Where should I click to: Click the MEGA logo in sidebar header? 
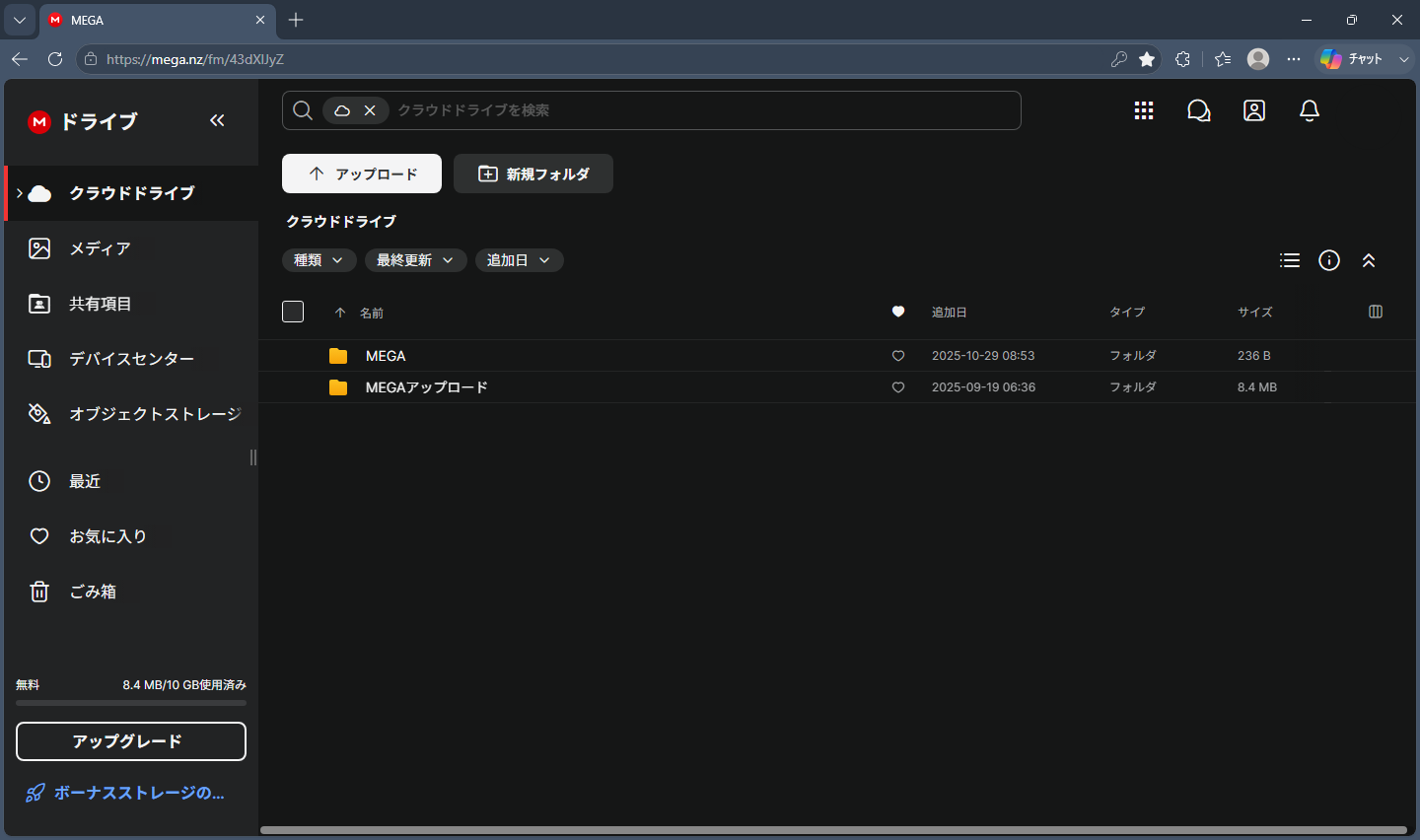tap(39, 121)
